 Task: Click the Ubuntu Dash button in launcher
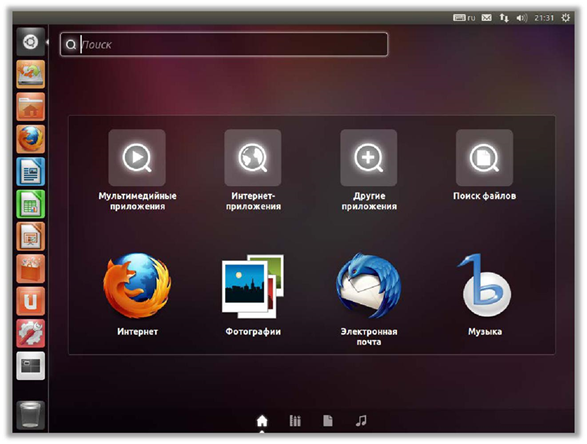pyautogui.click(x=30, y=42)
